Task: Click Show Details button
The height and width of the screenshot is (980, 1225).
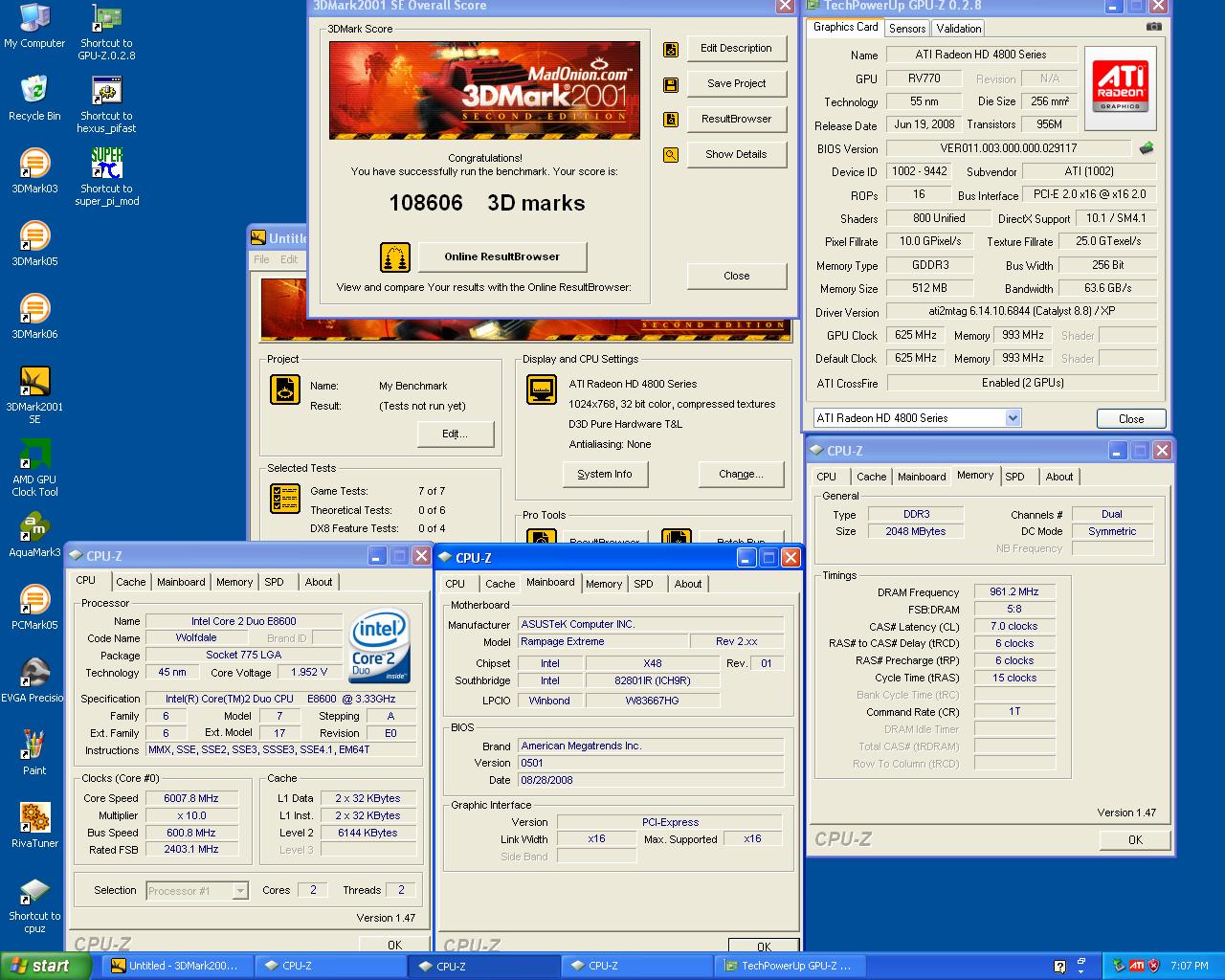Action: [x=736, y=155]
